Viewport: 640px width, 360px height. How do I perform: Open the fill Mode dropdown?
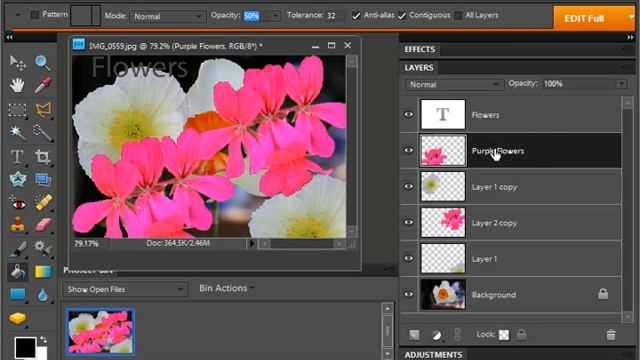(167, 16)
